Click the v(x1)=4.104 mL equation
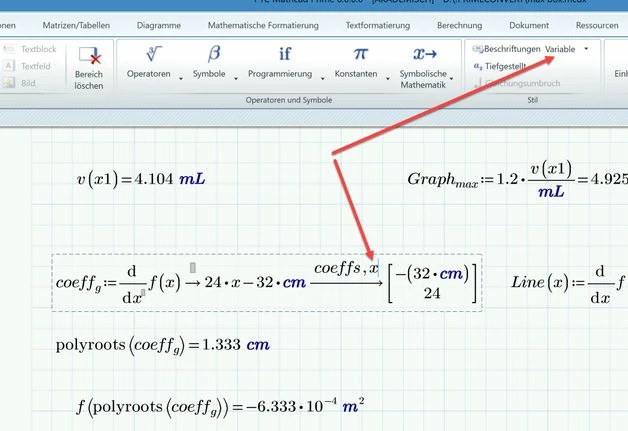628x431 pixels. coord(141,179)
